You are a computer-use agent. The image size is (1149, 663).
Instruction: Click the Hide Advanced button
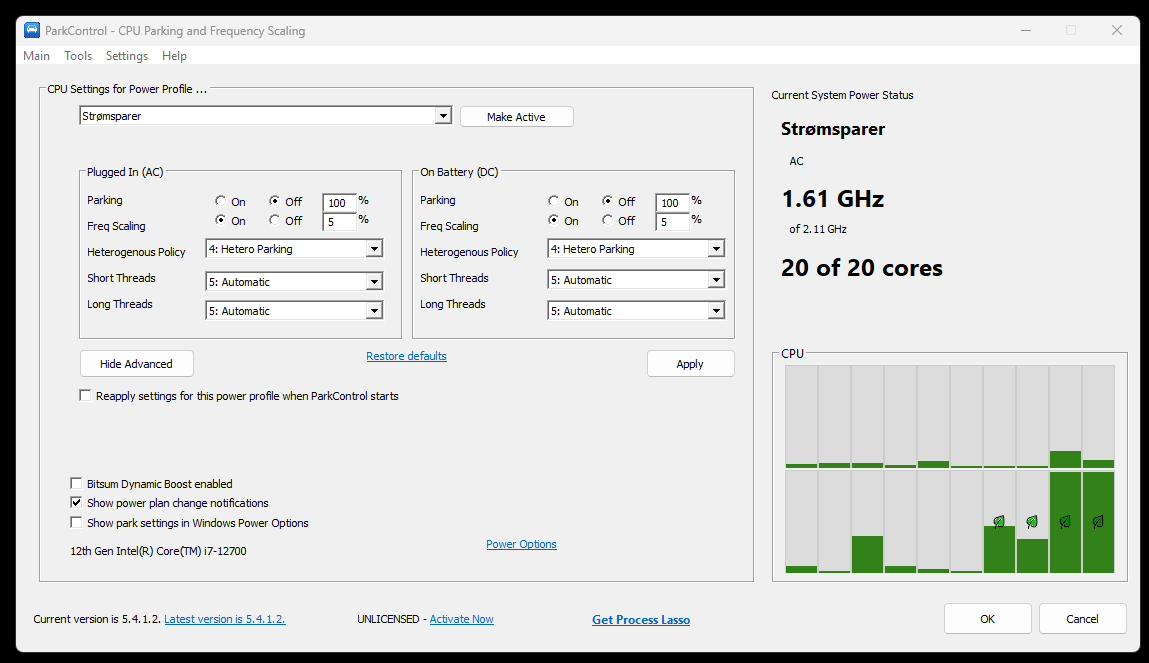click(x=136, y=363)
